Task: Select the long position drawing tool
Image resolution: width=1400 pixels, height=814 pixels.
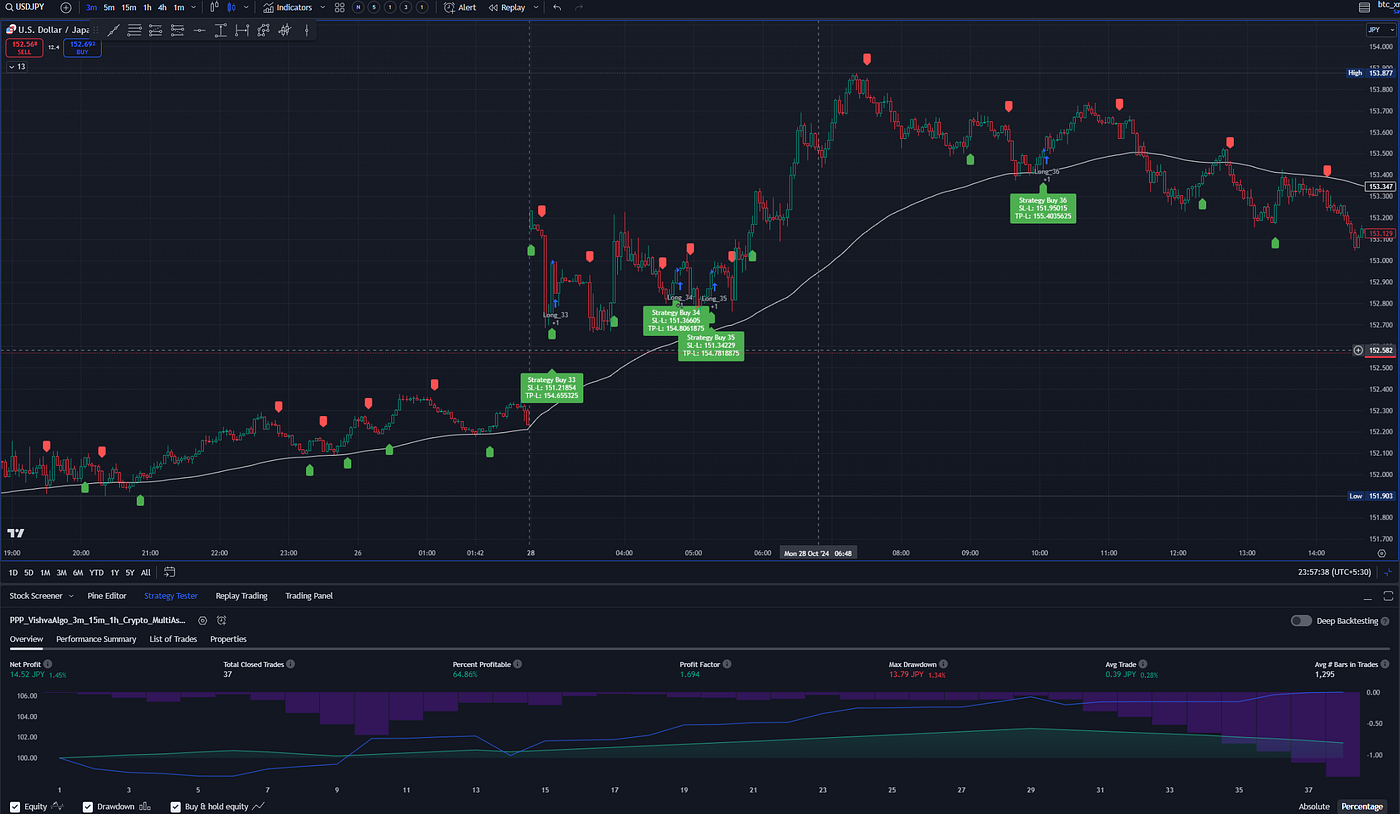Action: pyautogui.click(x=155, y=31)
